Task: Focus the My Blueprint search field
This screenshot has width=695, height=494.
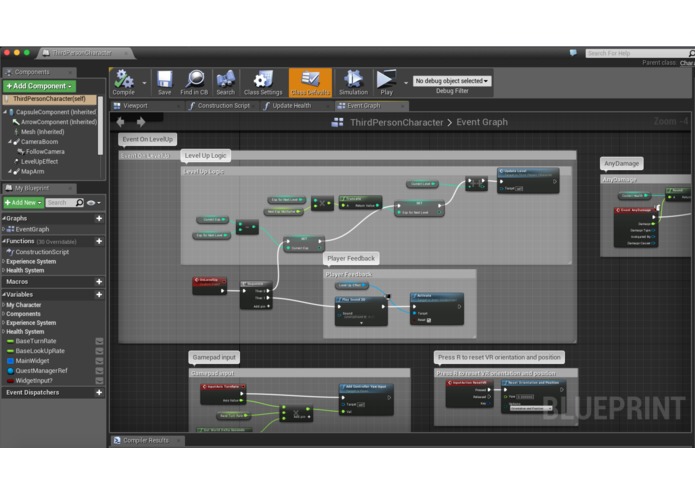Action: point(60,202)
